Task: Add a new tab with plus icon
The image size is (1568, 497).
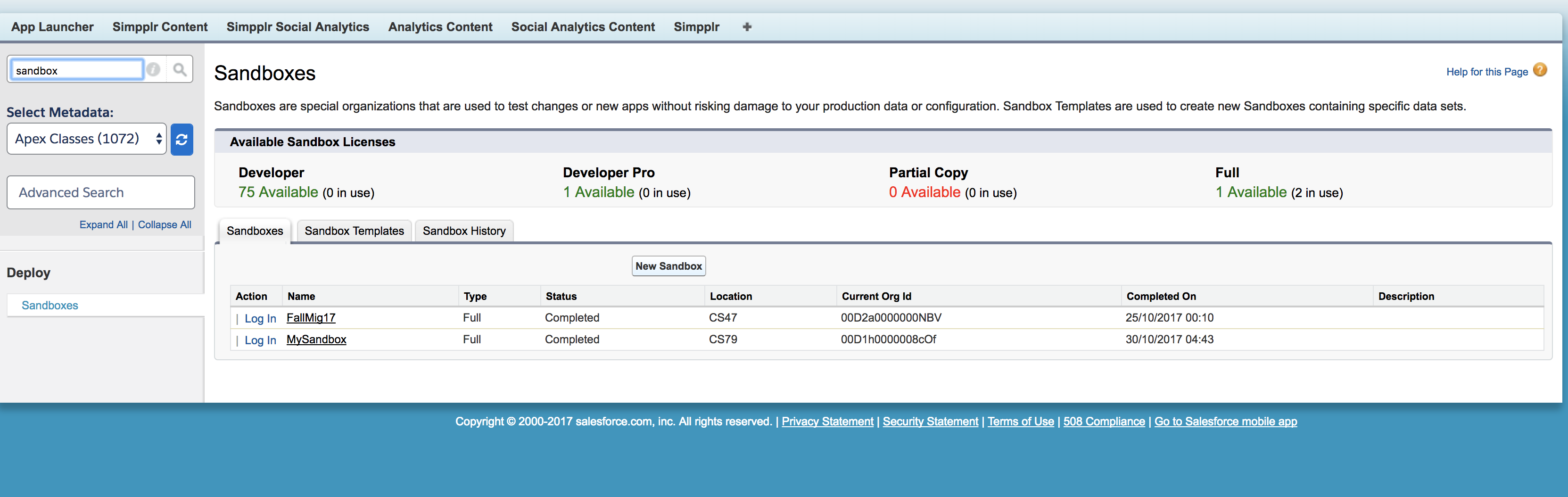Action: (x=747, y=27)
